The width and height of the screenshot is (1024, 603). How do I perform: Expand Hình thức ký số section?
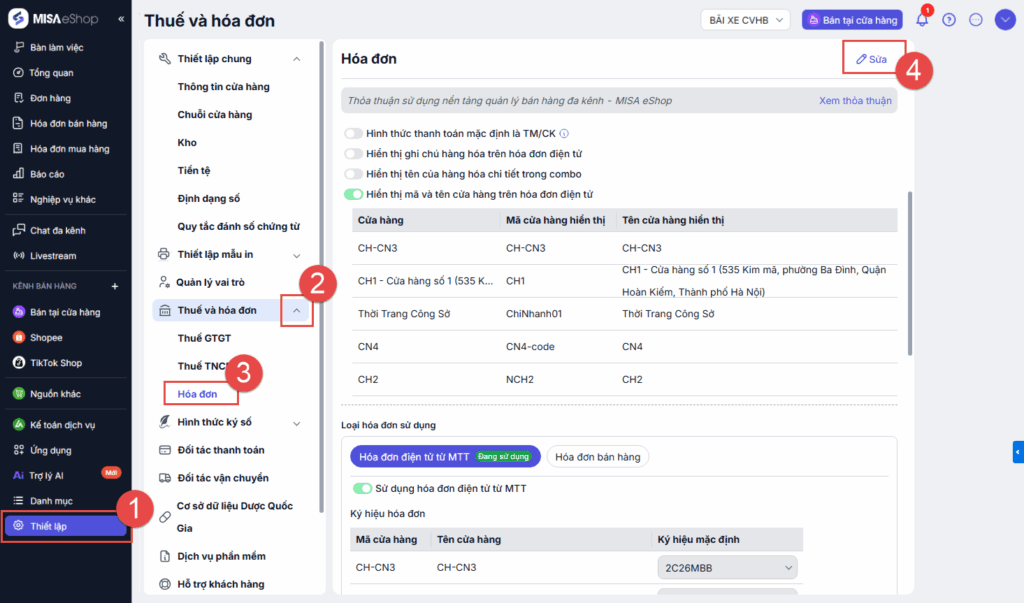(x=296, y=423)
